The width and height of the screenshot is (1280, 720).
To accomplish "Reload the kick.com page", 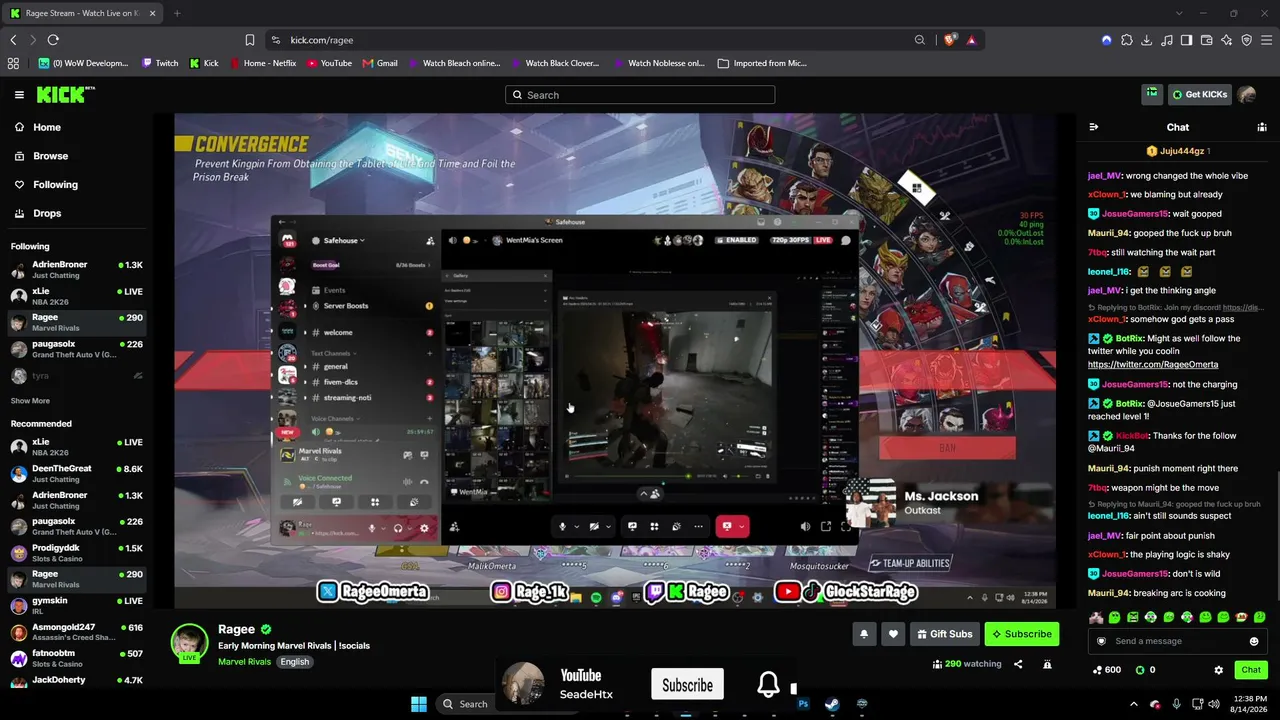I will [53, 40].
